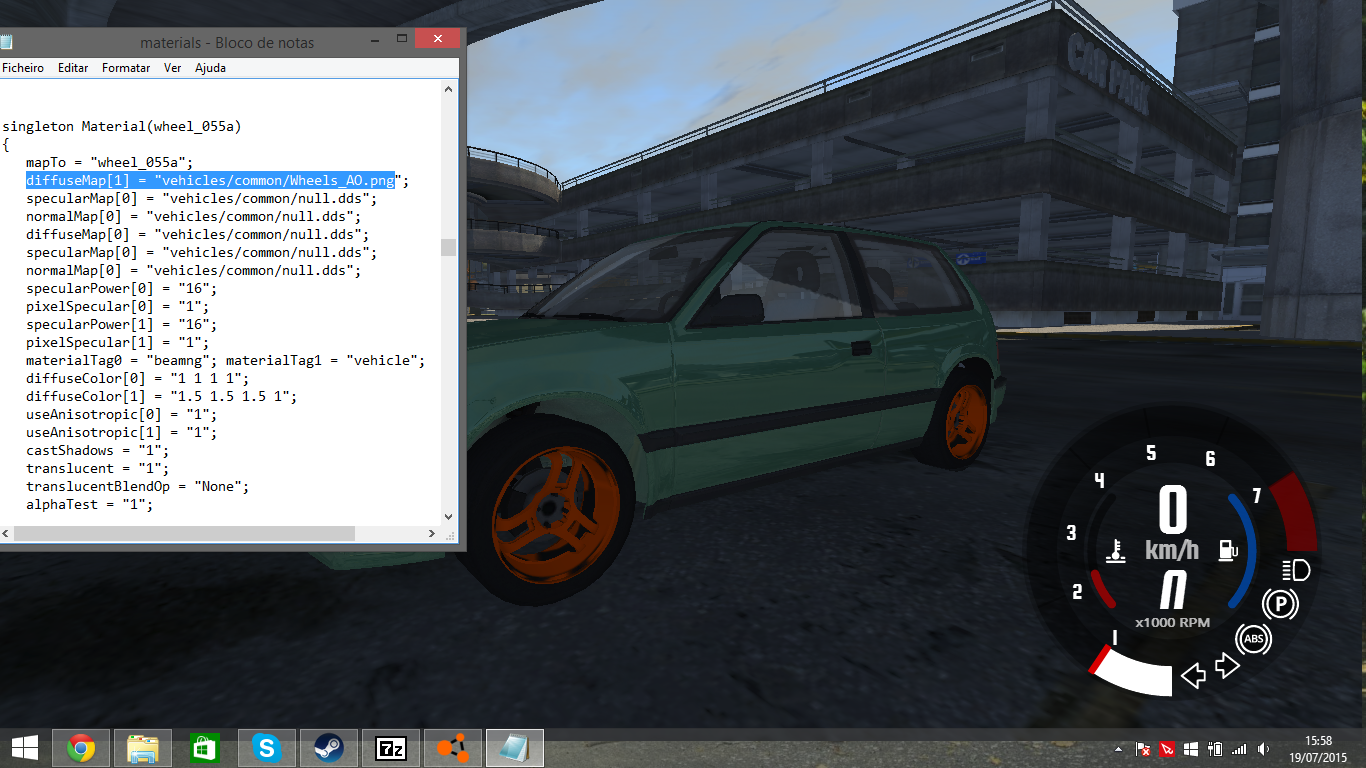Click the 'pixelSpecular[1] = "1";' line
The image size is (1366, 768).
coord(117,342)
